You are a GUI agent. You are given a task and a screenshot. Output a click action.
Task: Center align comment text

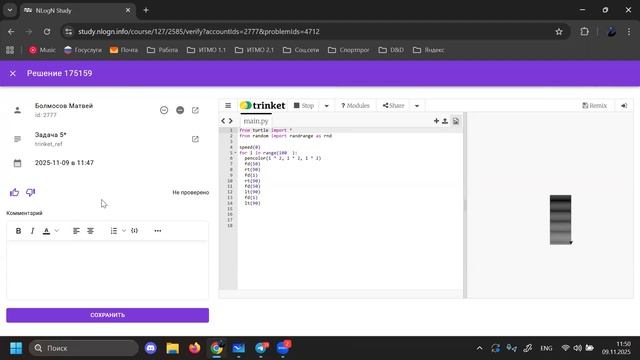click(x=91, y=231)
